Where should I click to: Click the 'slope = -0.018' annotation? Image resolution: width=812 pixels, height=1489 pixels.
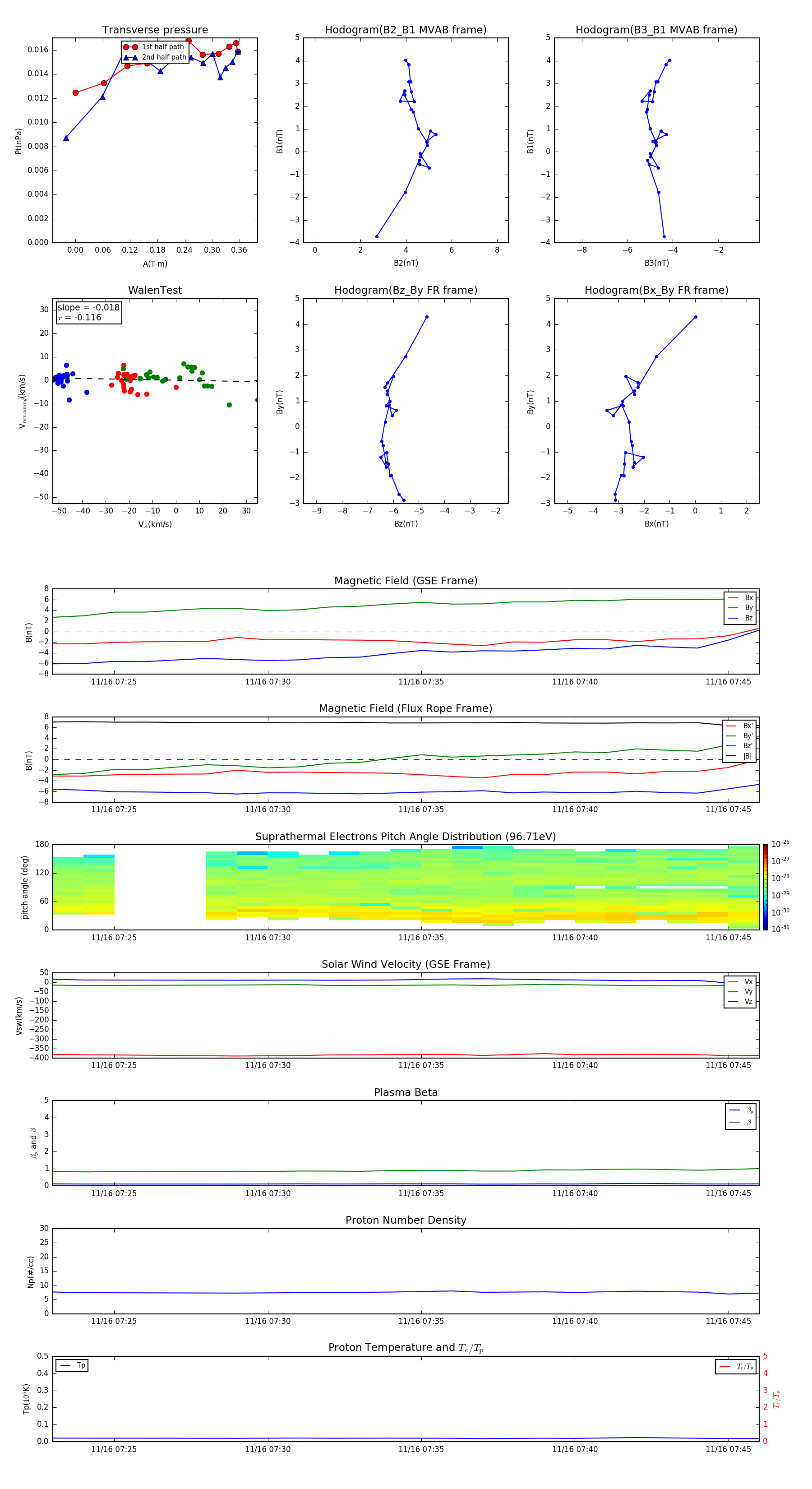click(88, 308)
